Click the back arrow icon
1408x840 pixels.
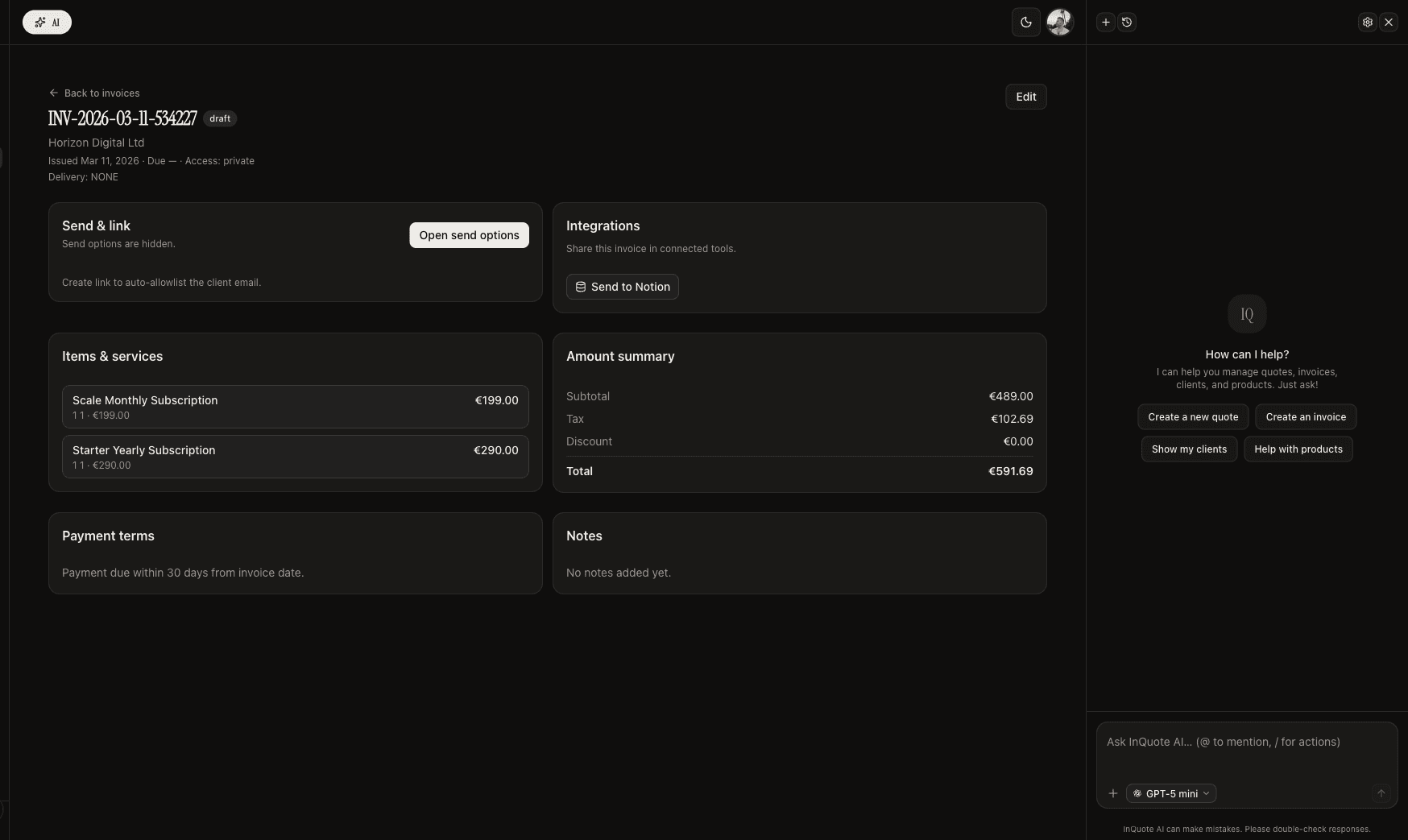tap(53, 93)
